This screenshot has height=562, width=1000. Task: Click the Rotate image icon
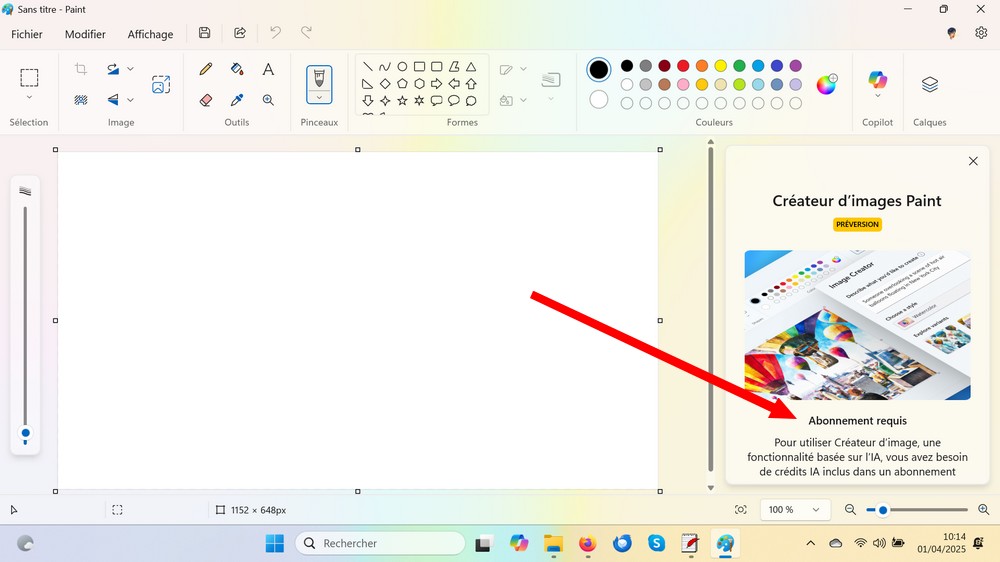pos(113,68)
